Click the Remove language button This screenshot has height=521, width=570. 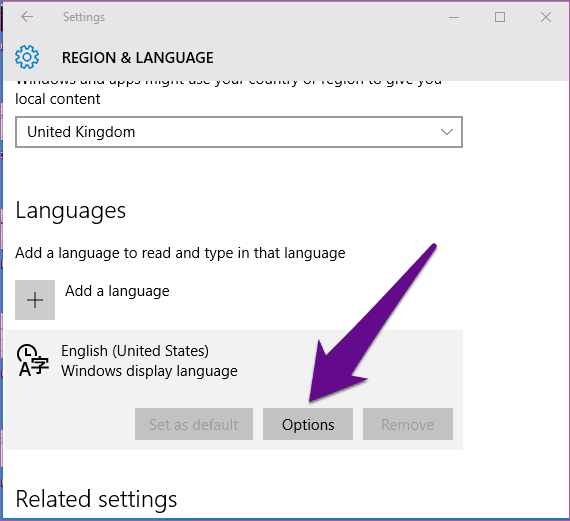tap(408, 424)
